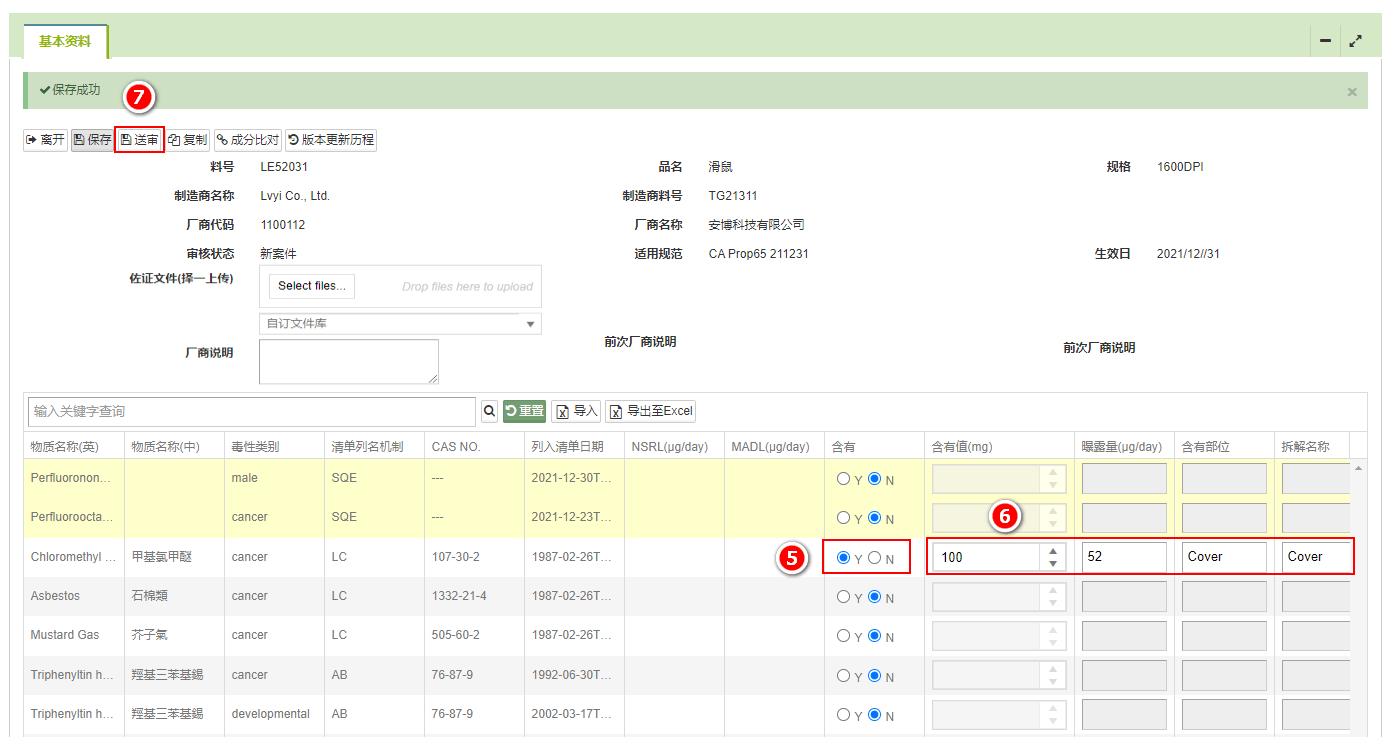Click the 保存 (save) toolbar button
The image size is (1386, 737).
pos(92,140)
